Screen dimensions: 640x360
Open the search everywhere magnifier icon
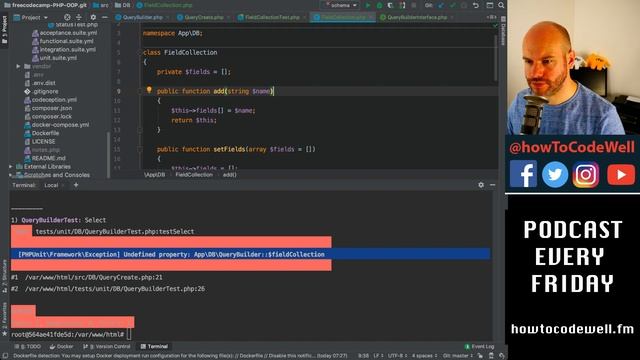[501, 5]
